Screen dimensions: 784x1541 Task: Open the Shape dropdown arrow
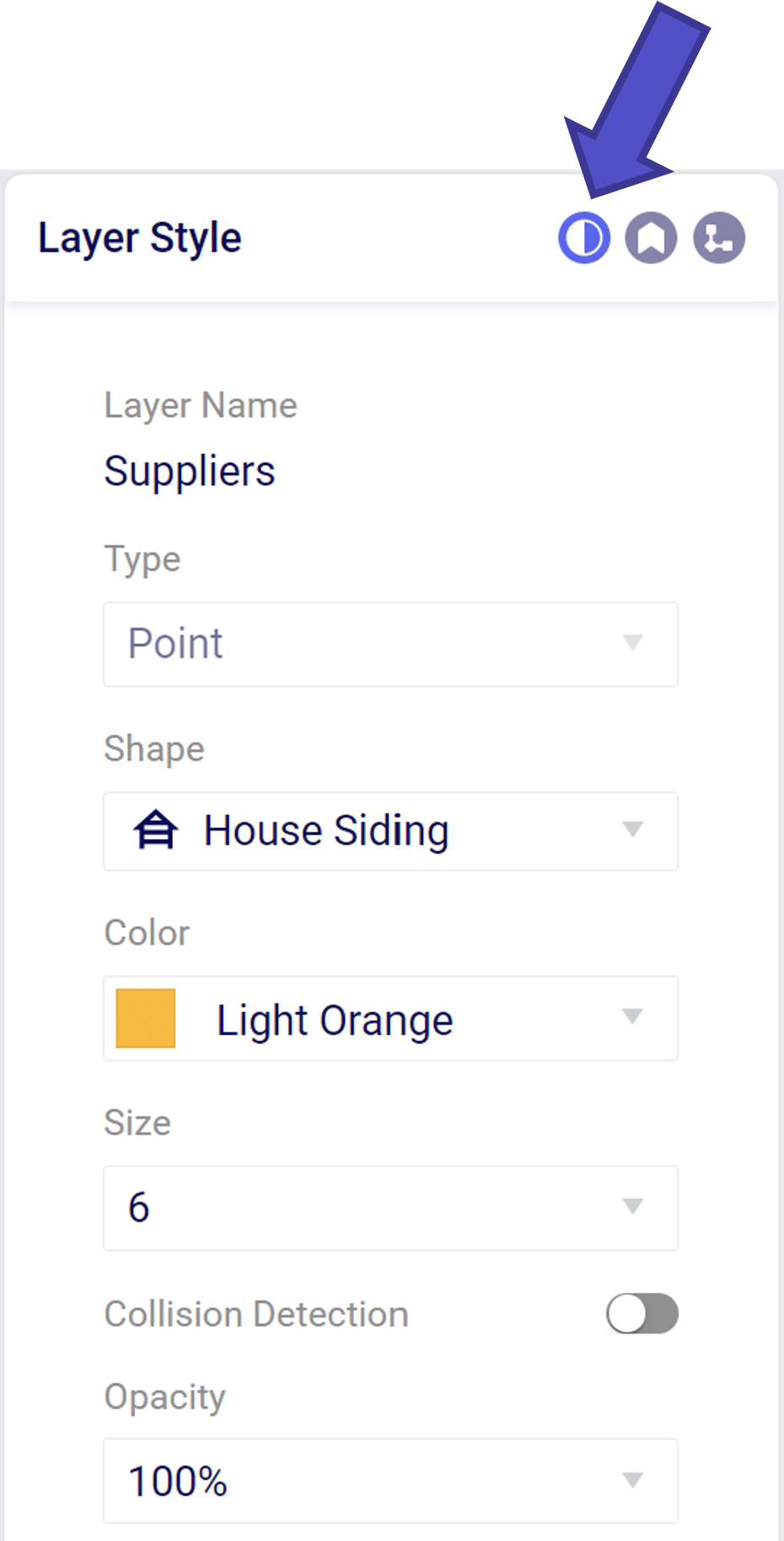pyautogui.click(x=632, y=830)
